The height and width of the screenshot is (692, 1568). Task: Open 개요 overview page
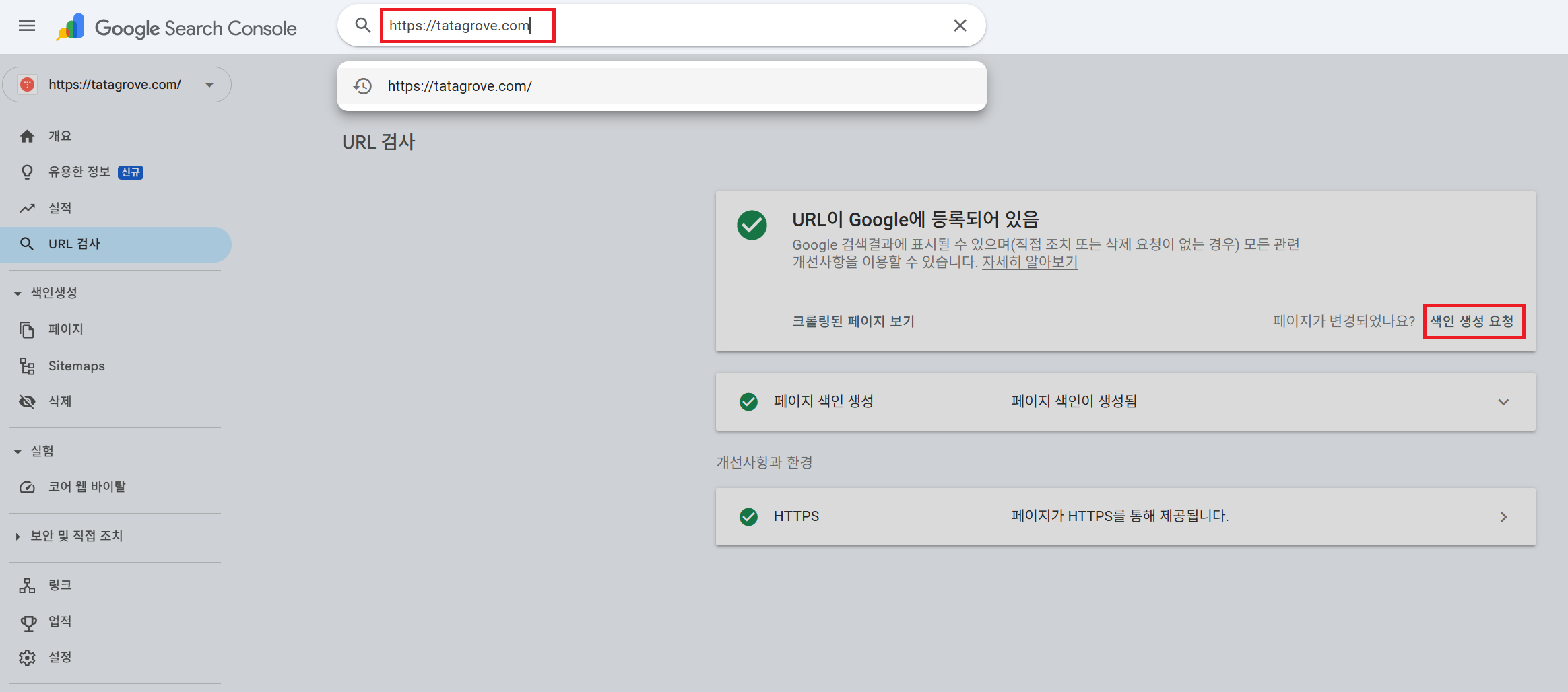pos(116,136)
